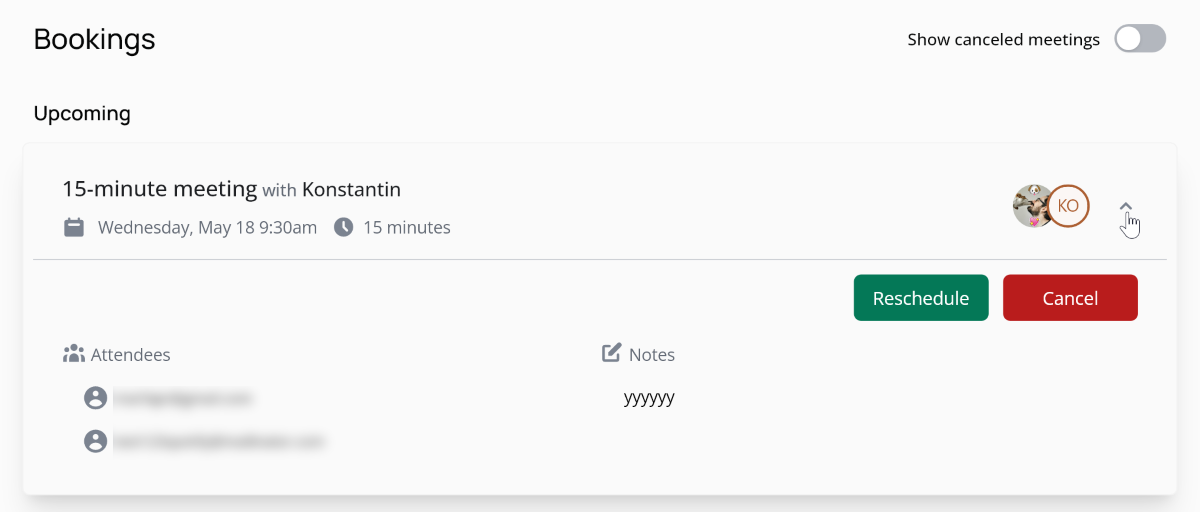Click the 15-minute meeting title
This screenshot has height=512, width=1200.
click(160, 189)
